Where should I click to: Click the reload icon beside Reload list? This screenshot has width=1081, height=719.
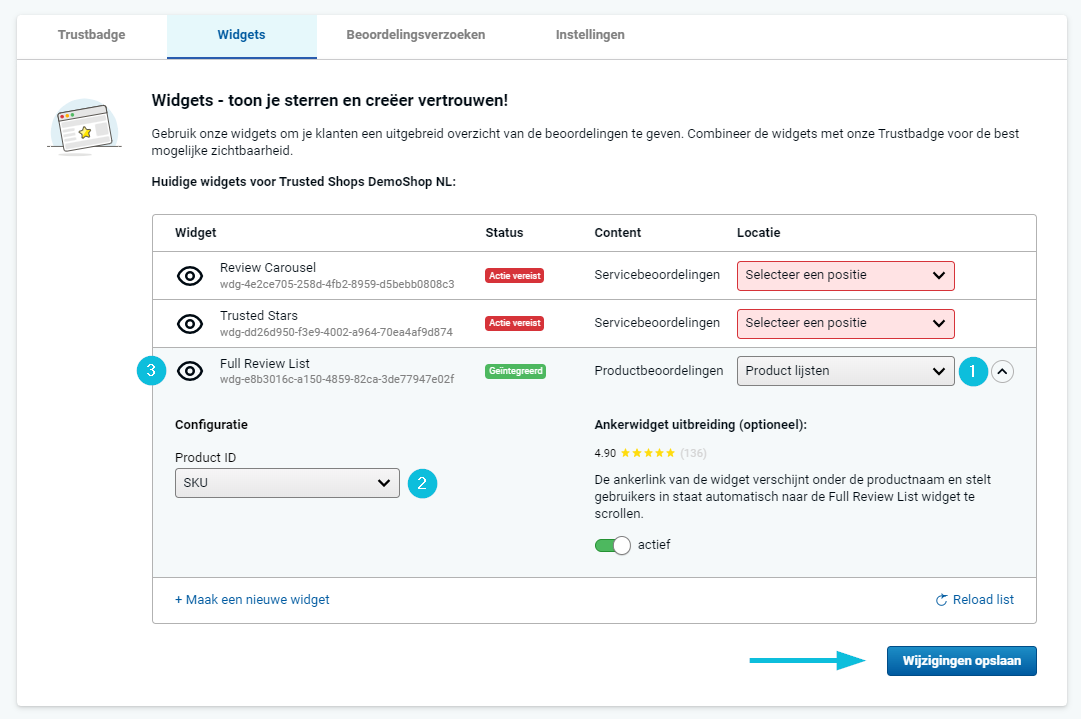click(941, 600)
